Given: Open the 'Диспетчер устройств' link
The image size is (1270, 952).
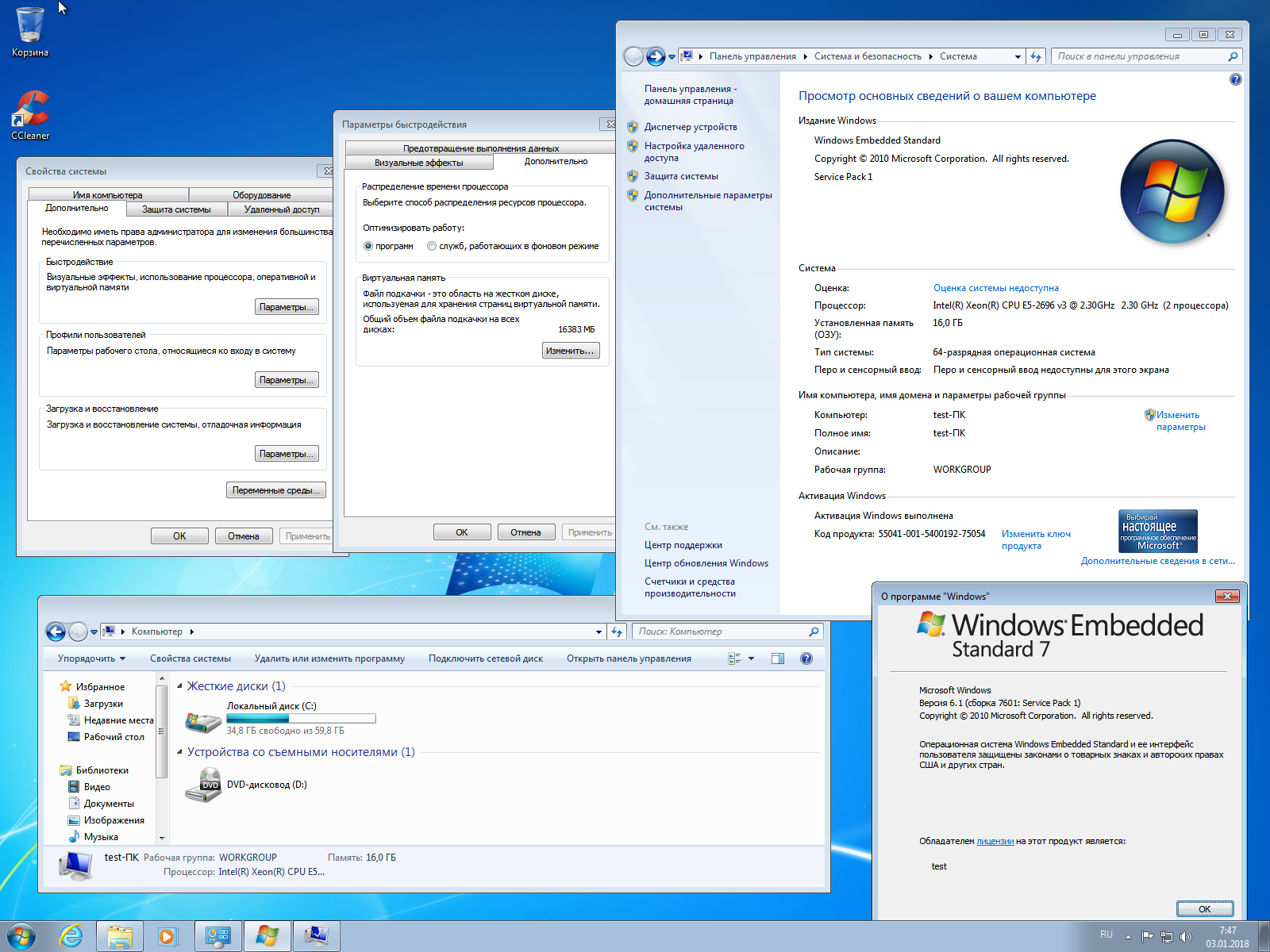Looking at the screenshot, I should [x=691, y=127].
